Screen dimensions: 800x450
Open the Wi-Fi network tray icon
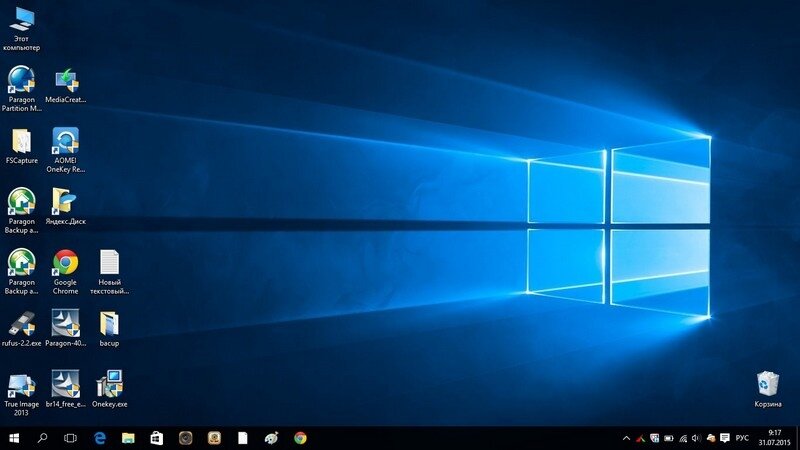pyautogui.click(x=683, y=438)
